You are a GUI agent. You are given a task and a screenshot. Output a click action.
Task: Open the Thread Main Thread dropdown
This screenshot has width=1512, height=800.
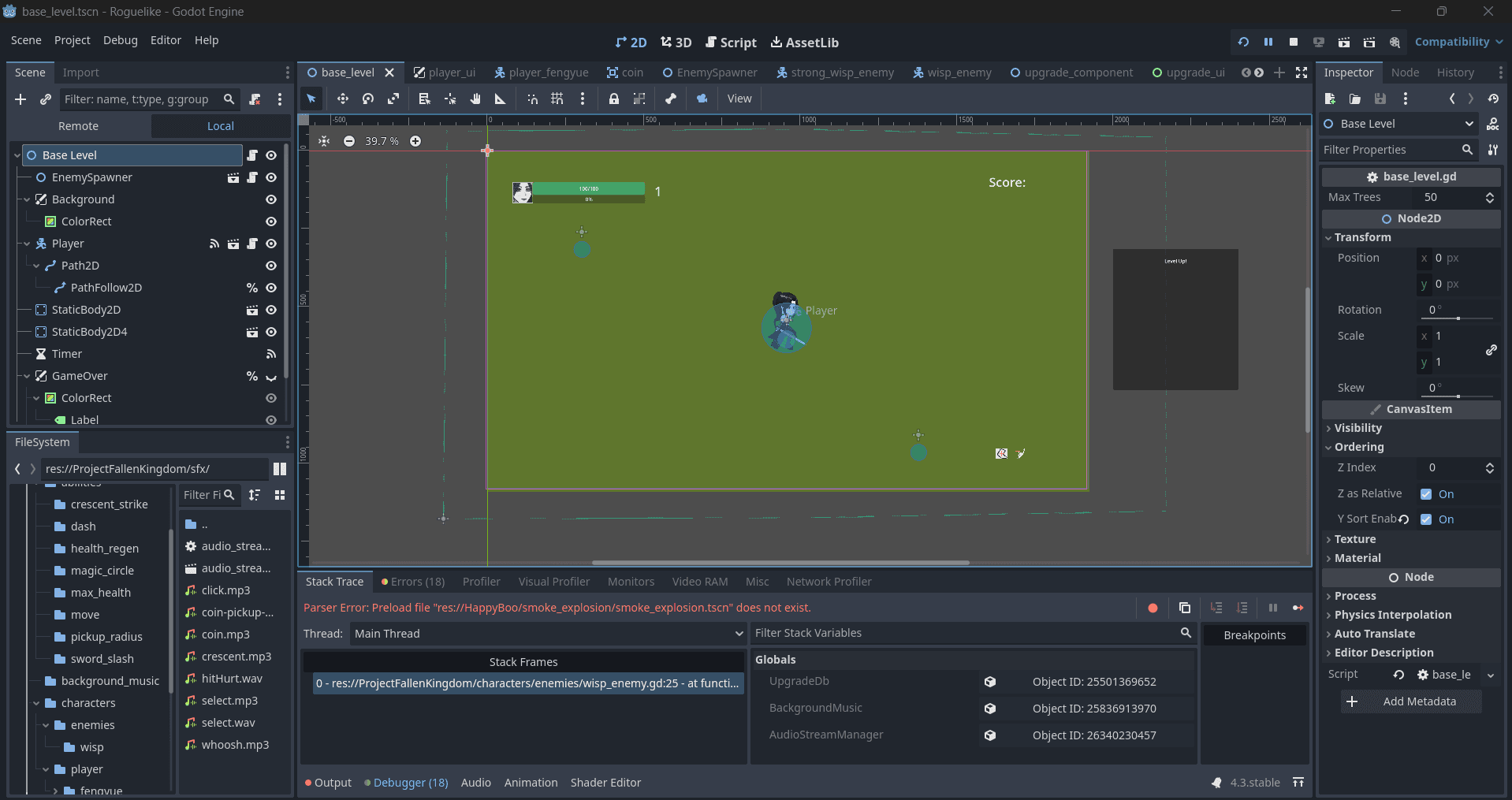pos(547,634)
